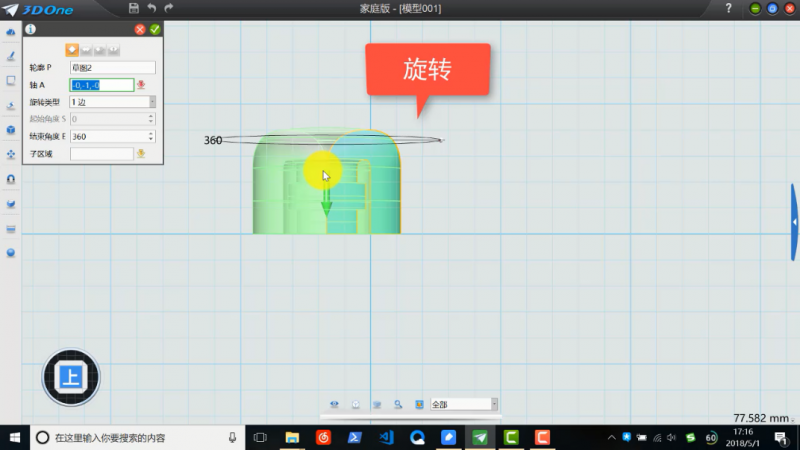Open the sketch edit square tool

(11, 81)
